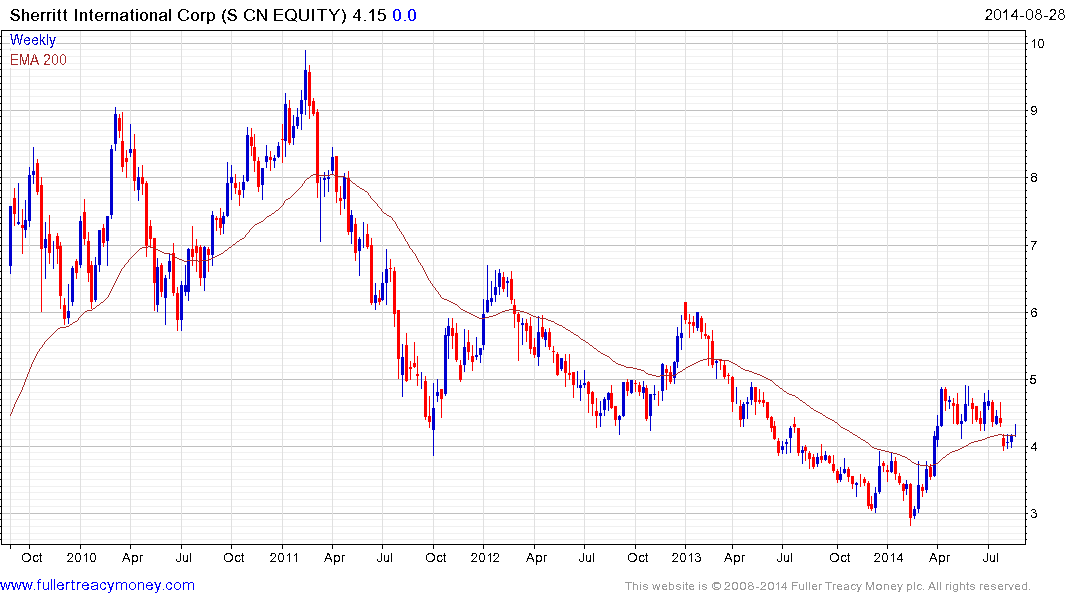Click the last Jul label on the axis

pyautogui.click(x=990, y=557)
